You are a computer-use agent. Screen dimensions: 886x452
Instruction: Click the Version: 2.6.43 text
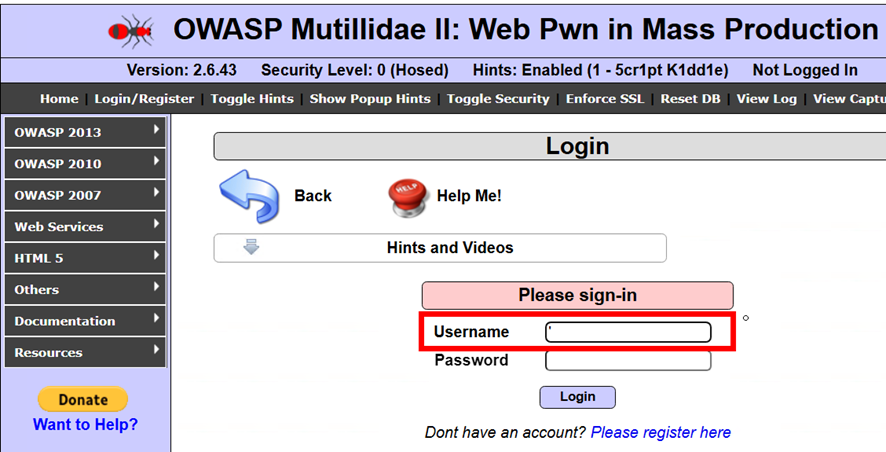coord(181,71)
